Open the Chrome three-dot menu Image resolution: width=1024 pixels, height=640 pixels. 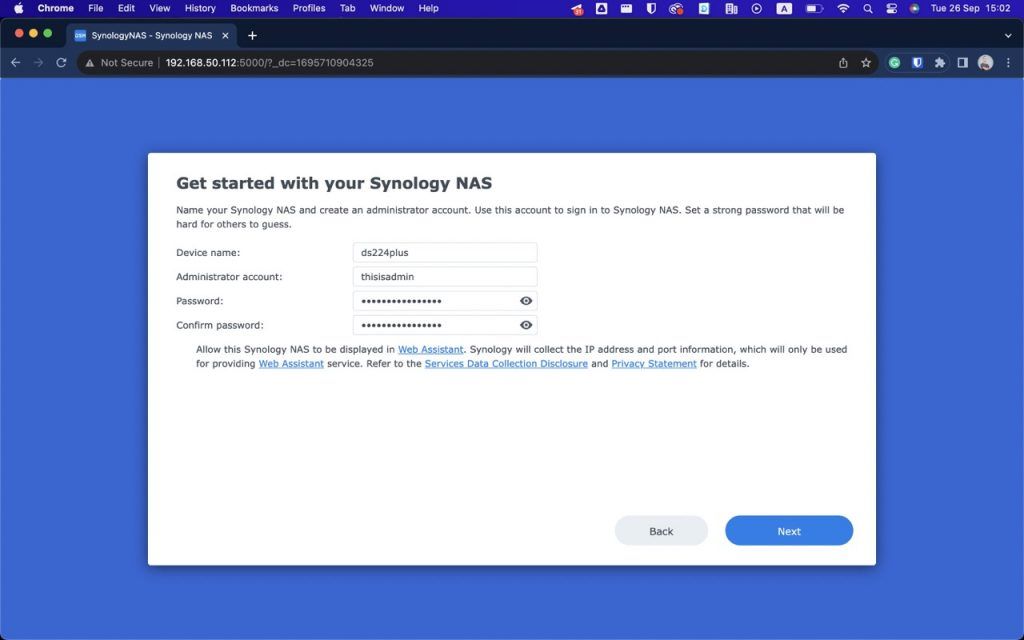point(1008,63)
